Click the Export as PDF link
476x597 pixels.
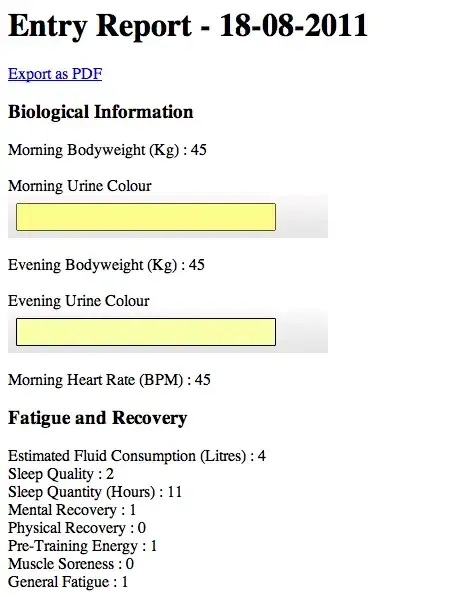tap(55, 74)
